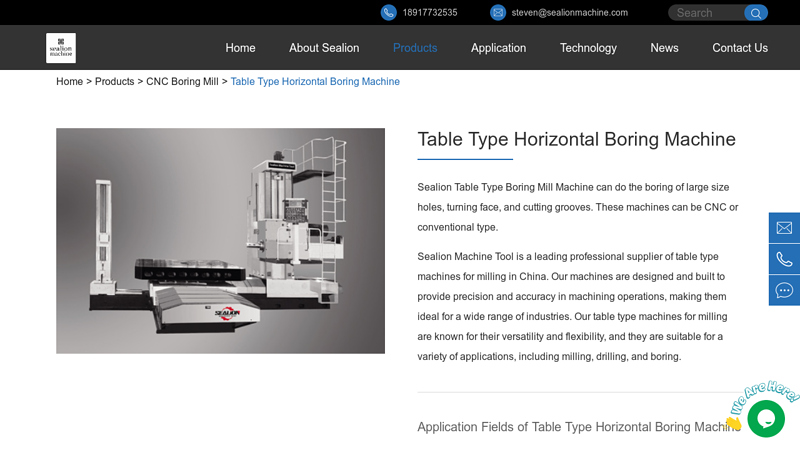The width and height of the screenshot is (800, 450).
Task: Open the Technology menu
Action: click(x=588, y=48)
